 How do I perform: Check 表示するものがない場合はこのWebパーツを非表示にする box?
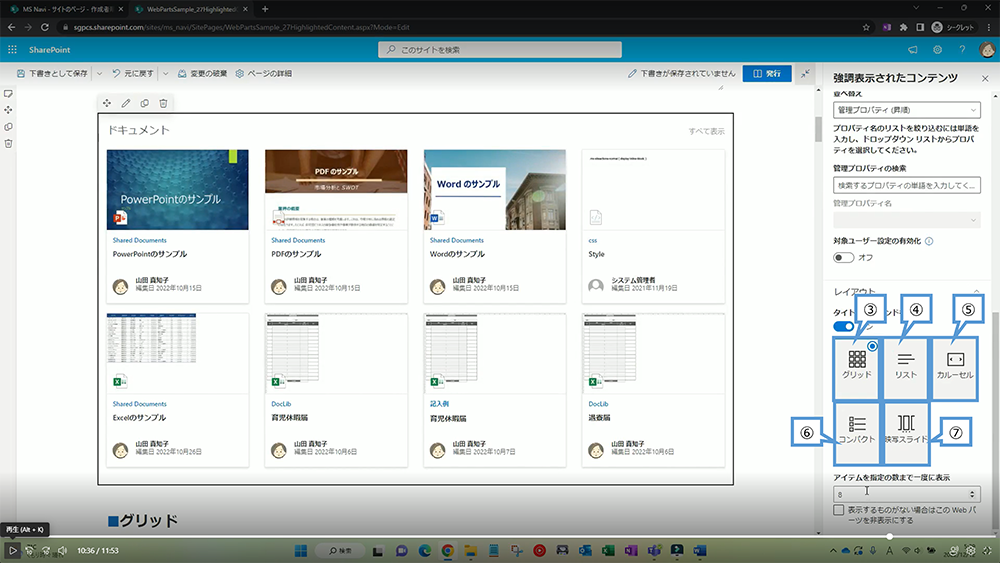coord(839,510)
